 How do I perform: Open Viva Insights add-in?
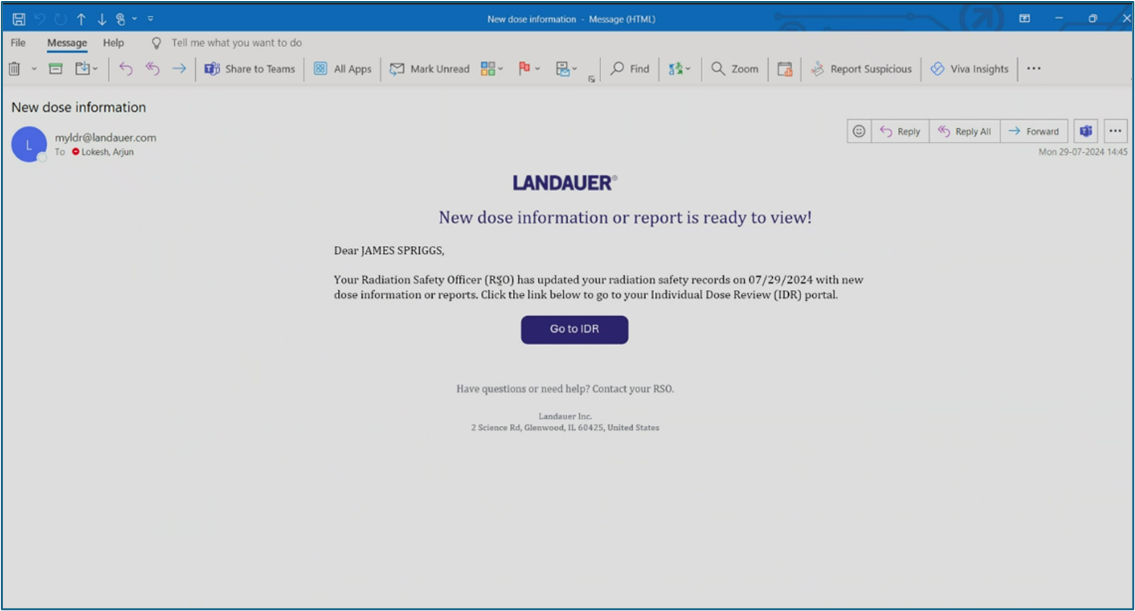coord(969,69)
